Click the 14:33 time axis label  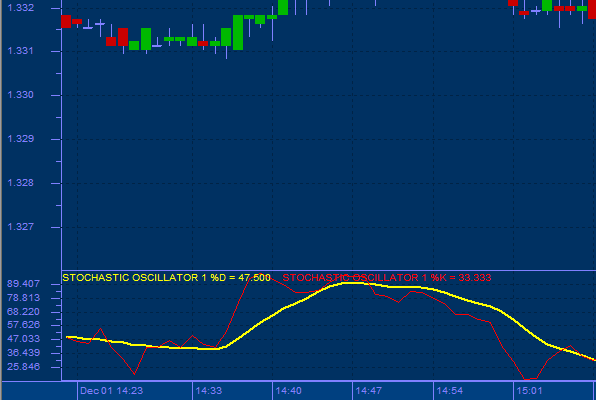click(209, 390)
